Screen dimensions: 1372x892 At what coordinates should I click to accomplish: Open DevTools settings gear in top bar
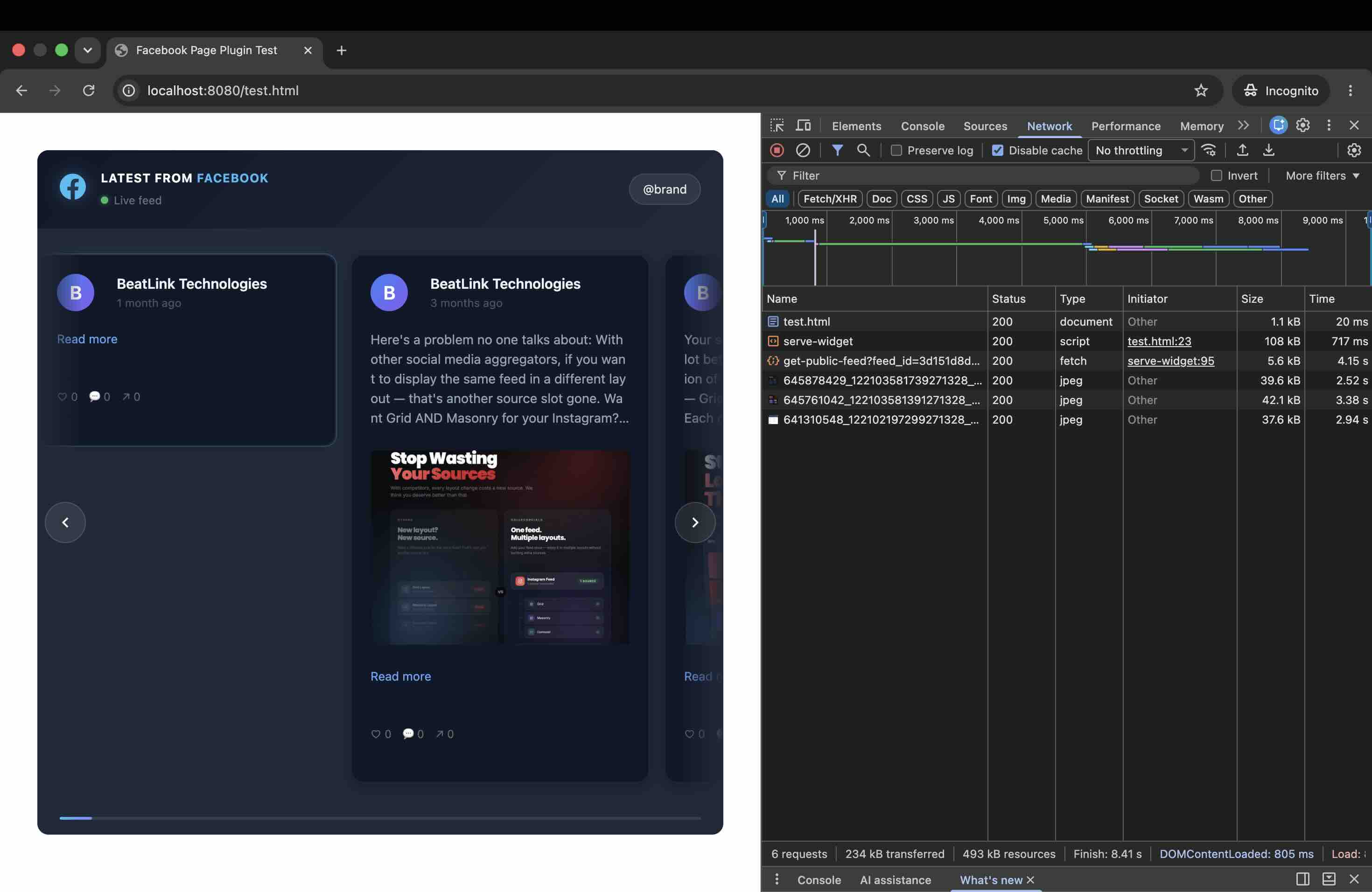point(1303,125)
